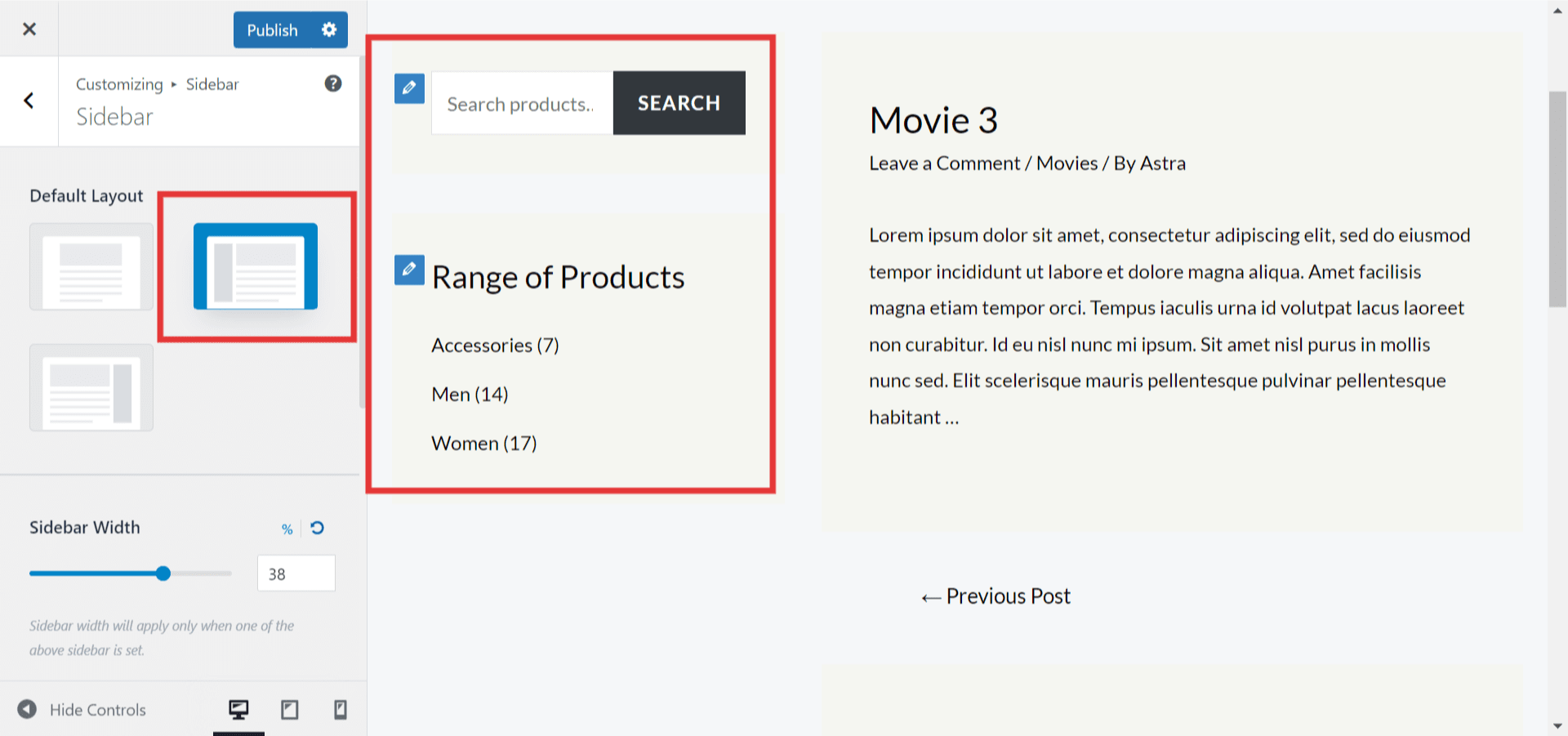
Task: Open the Men (14) category link
Action: point(470,395)
